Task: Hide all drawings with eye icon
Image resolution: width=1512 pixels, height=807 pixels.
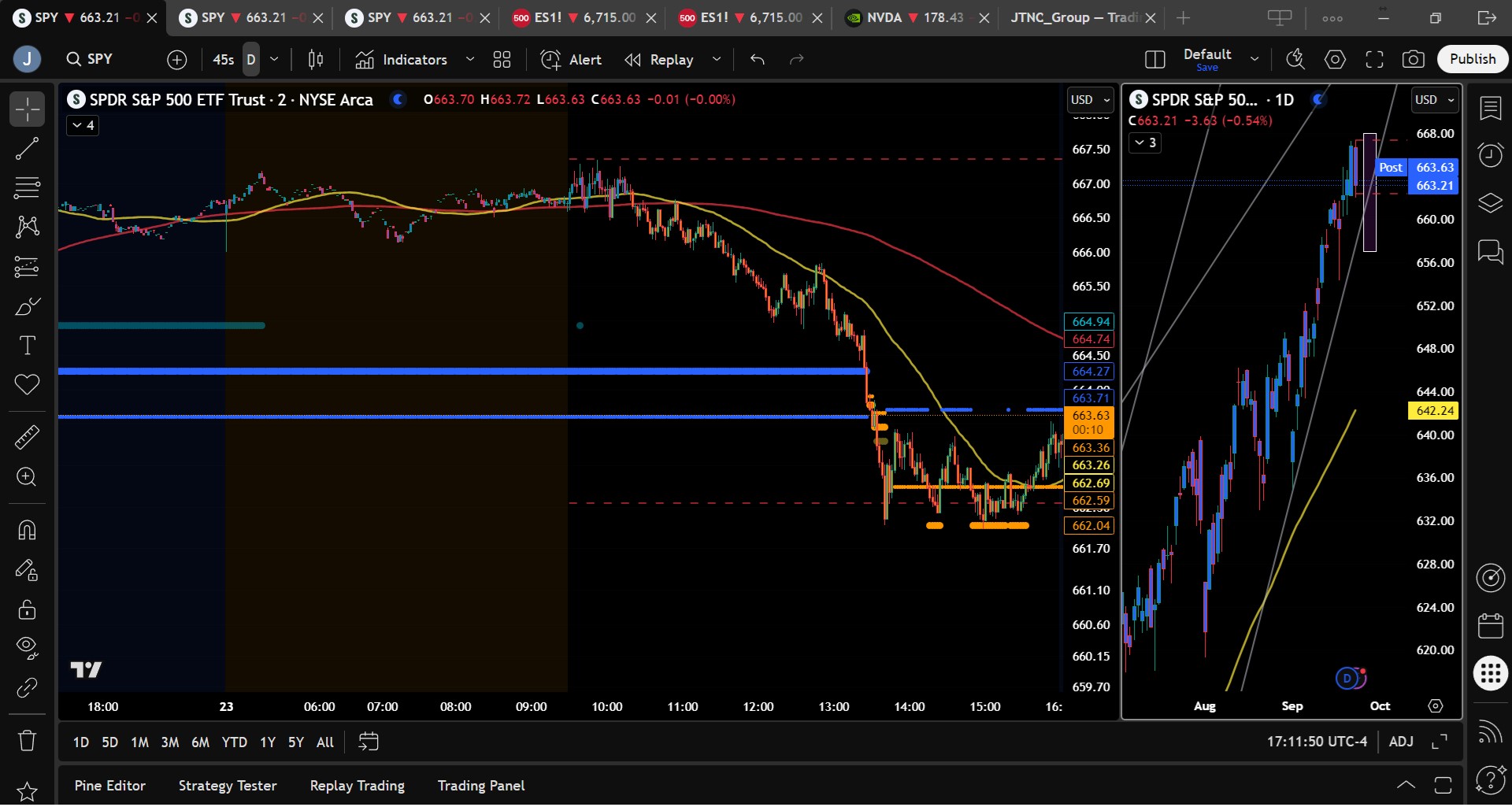Action: (27, 648)
